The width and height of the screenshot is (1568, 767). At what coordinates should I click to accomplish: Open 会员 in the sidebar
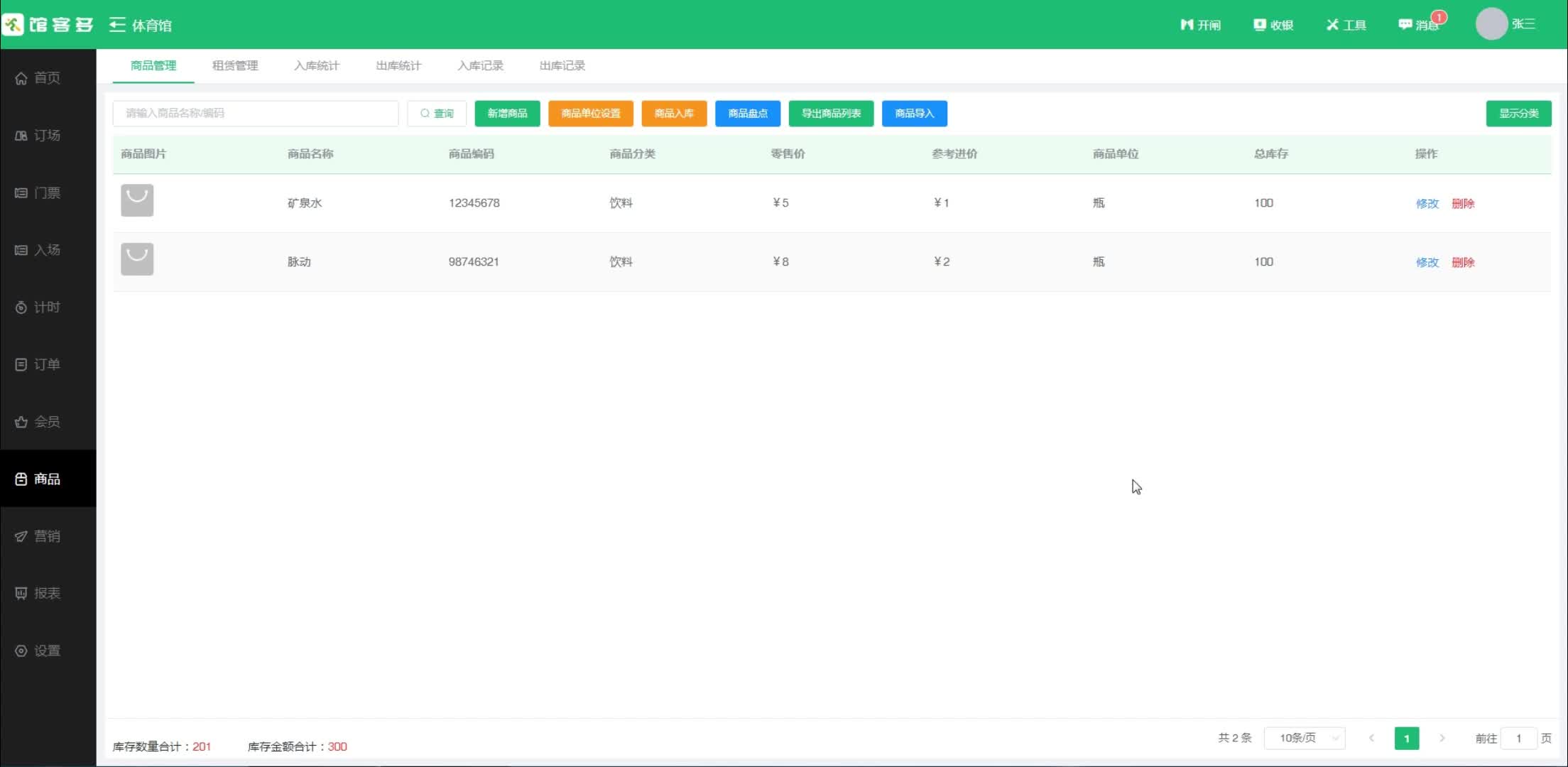coord(48,422)
